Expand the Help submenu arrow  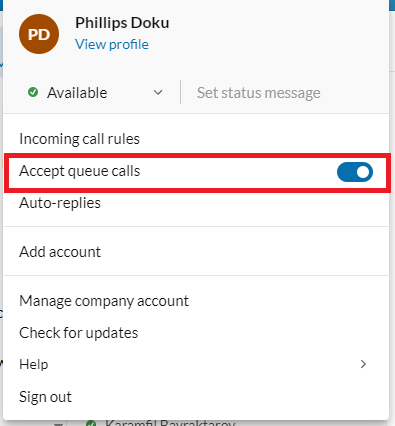click(363, 364)
